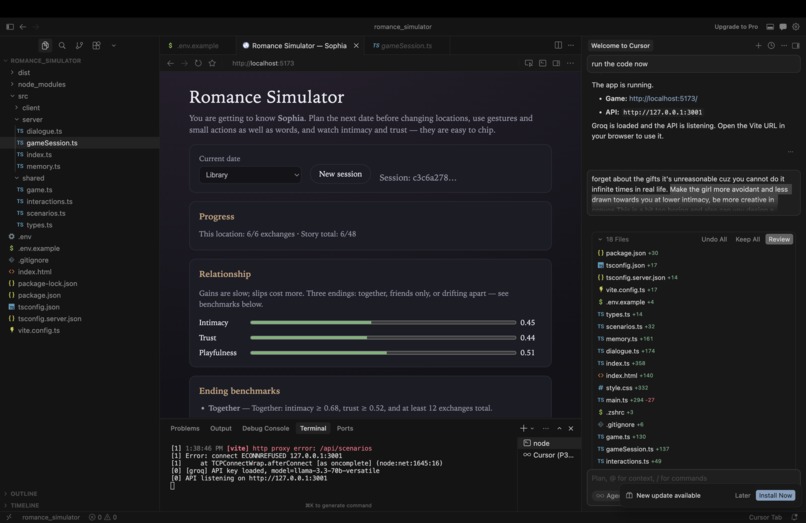Image resolution: width=806 pixels, height=523 pixels.
Task: Bookmark the page with the star icon
Action: [212, 63]
